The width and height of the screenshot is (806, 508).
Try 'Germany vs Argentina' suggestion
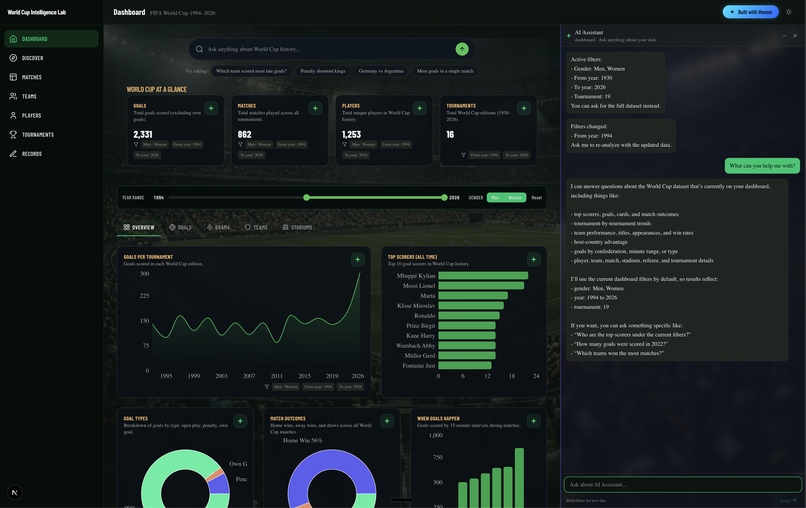coord(381,71)
